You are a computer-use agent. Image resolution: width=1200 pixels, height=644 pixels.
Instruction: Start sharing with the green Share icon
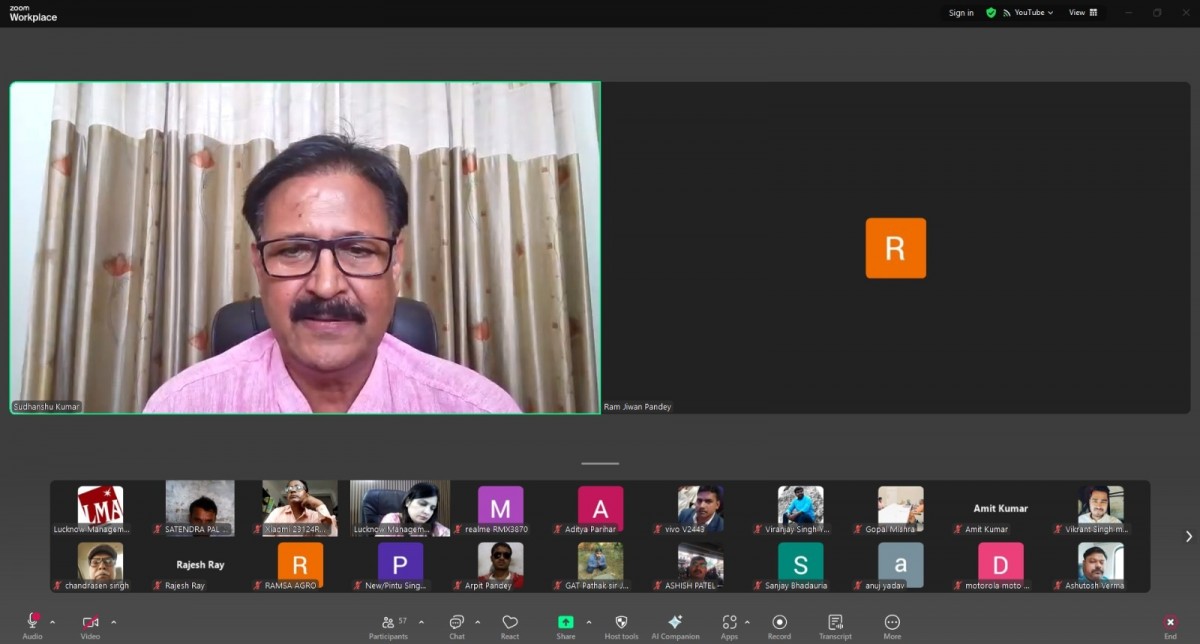pyautogui.click(x=566, y=624)
